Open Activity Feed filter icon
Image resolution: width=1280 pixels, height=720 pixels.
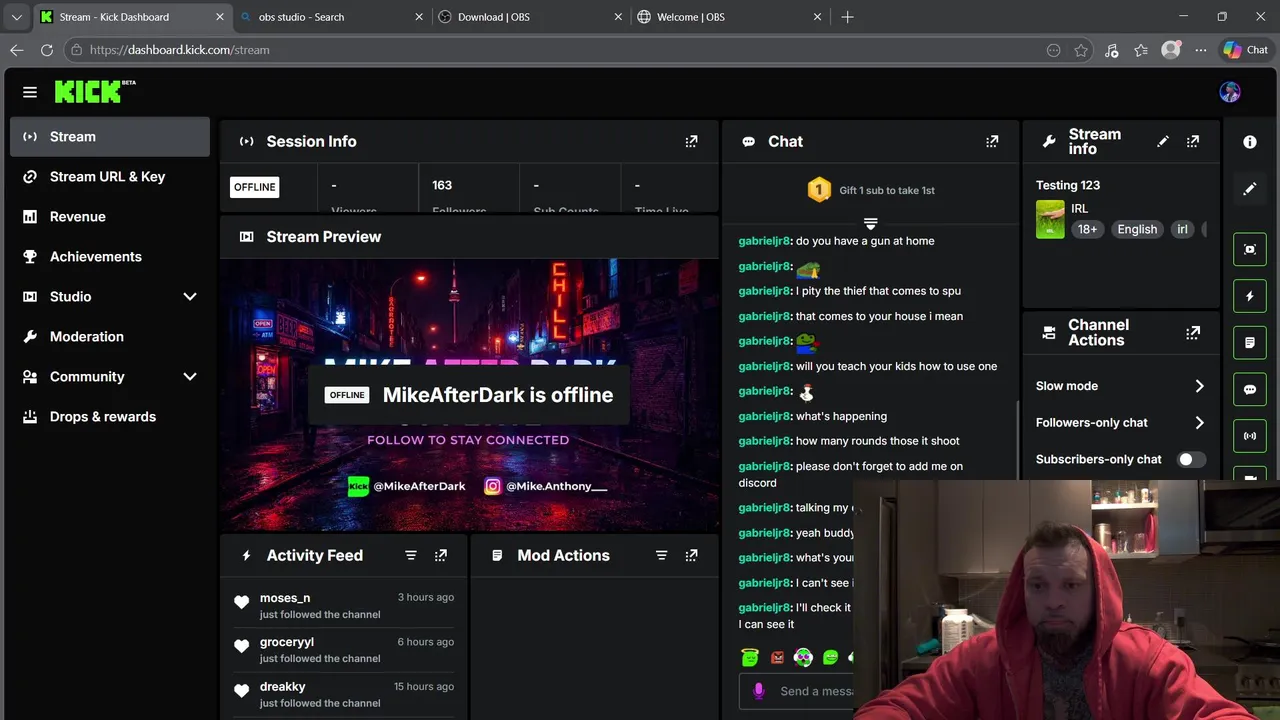coord(411,555)
